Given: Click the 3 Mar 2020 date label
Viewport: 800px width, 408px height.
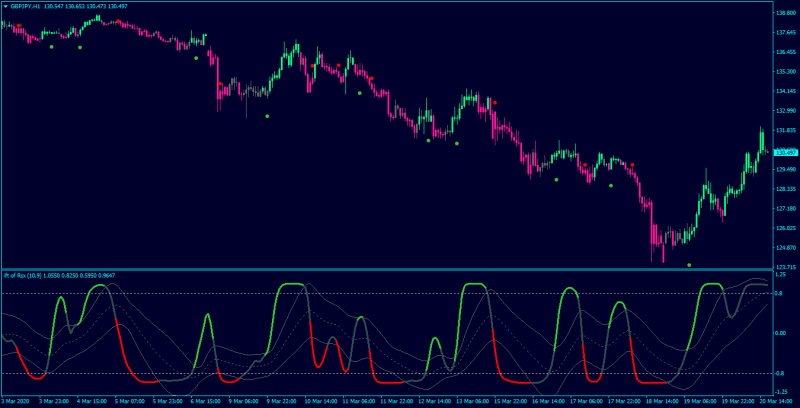Looking at the screenshot, I should point(15,402).
